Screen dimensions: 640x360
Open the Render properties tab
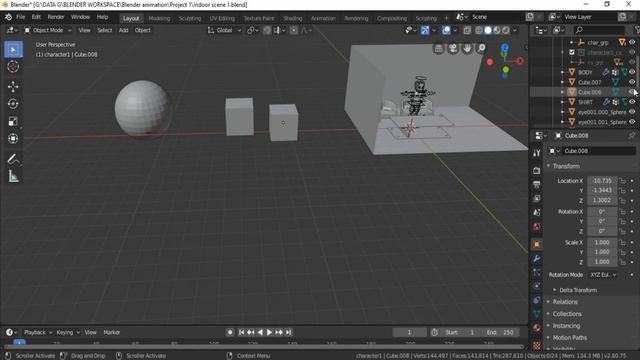[536, 170]
